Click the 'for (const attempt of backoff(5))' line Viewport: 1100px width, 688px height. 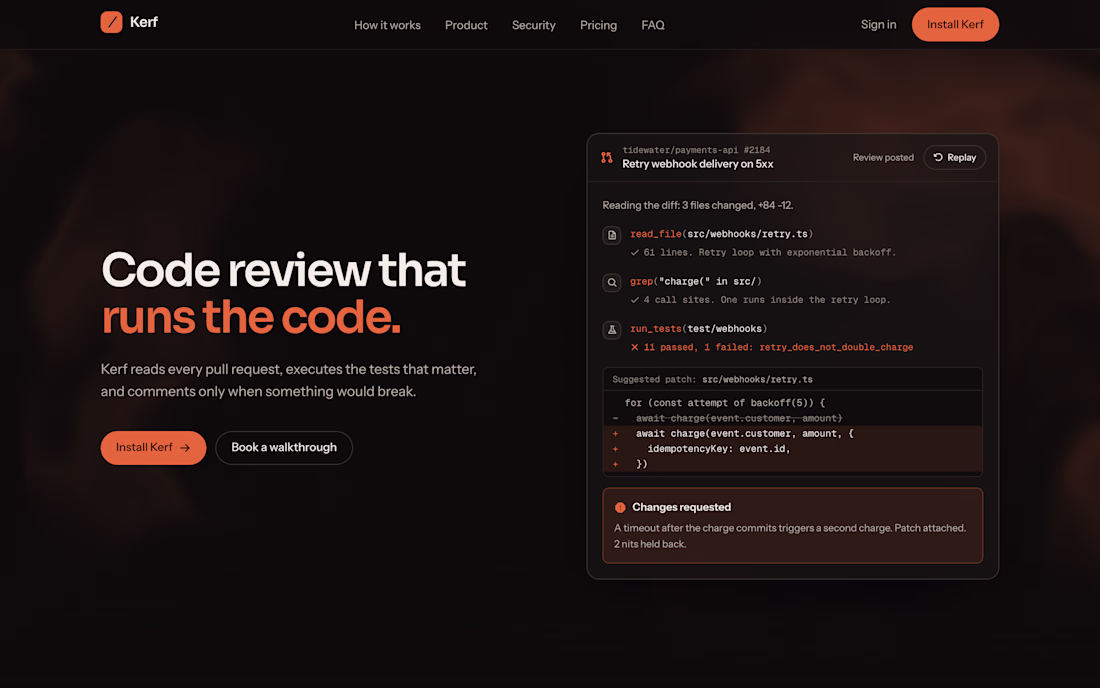tap(725, 403)
